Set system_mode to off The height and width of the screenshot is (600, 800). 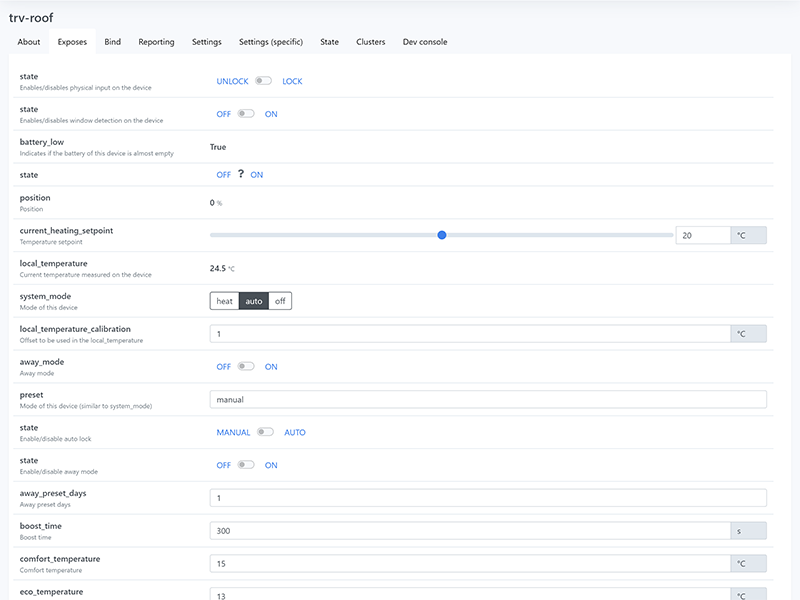[x=280, y=301]
